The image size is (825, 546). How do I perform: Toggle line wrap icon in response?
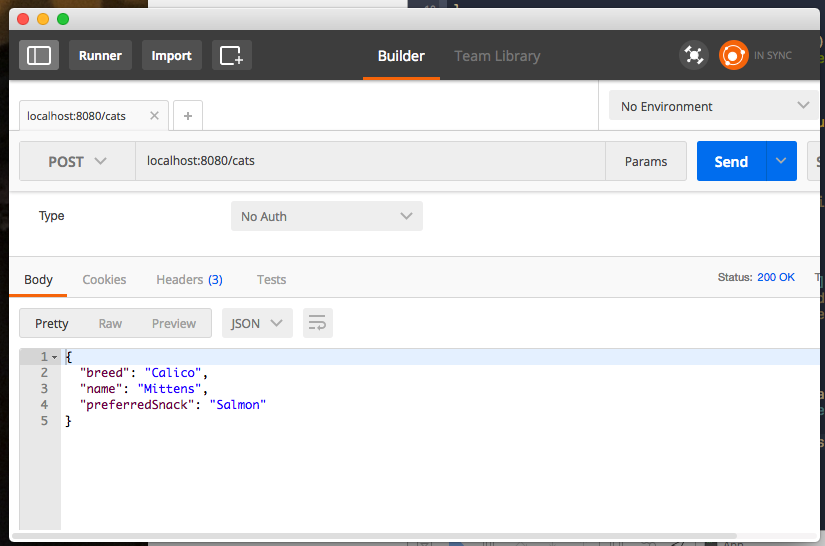click(x=317, y=323)
